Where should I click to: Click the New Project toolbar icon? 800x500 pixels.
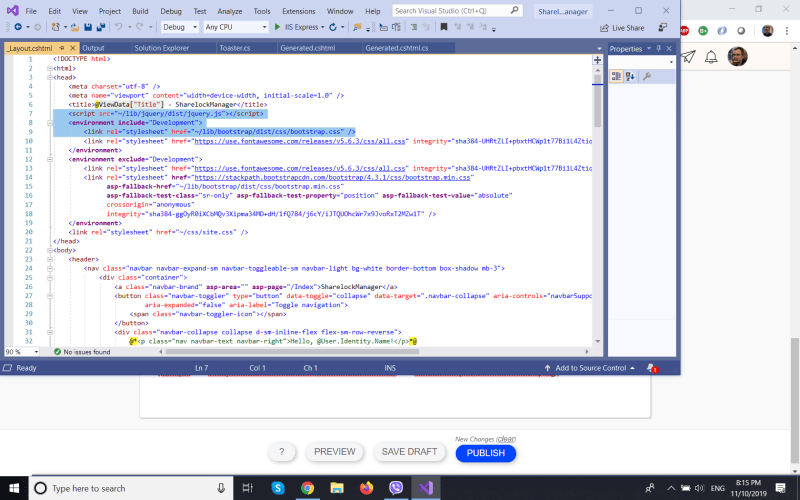coord(55,27)
